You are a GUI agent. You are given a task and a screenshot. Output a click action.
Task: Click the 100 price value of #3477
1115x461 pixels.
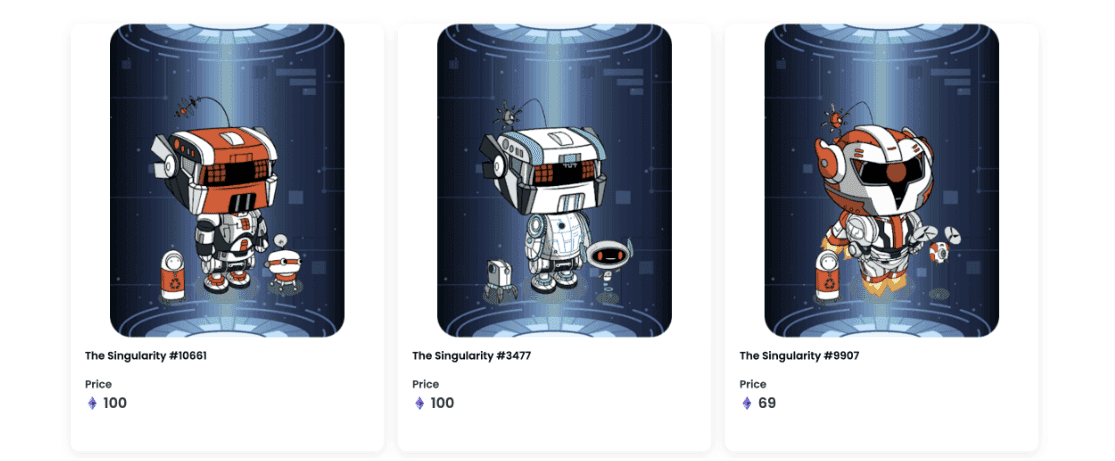tap(442, 403)
